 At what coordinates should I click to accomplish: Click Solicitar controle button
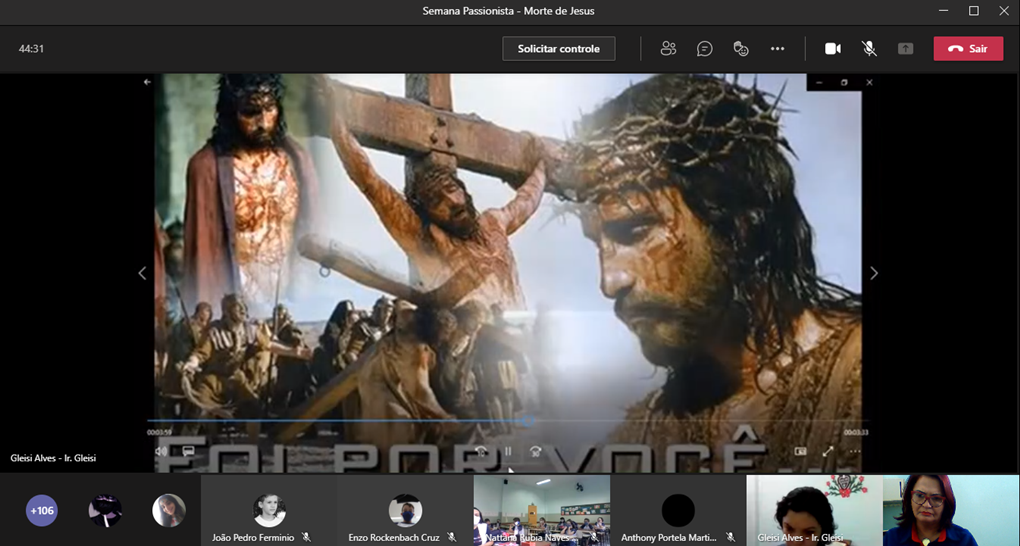coord(559,49)
